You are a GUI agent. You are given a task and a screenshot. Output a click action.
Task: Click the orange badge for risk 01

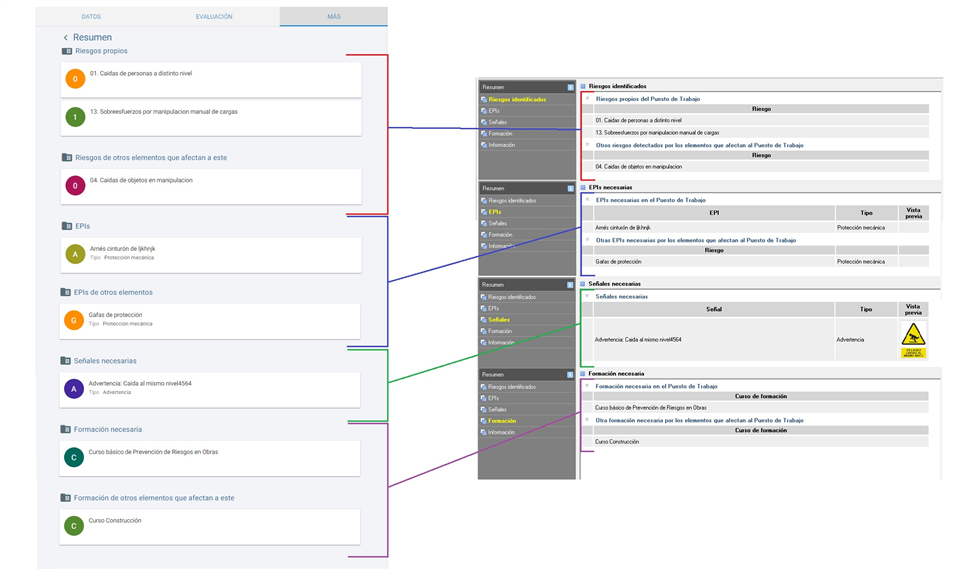point(75,79)
